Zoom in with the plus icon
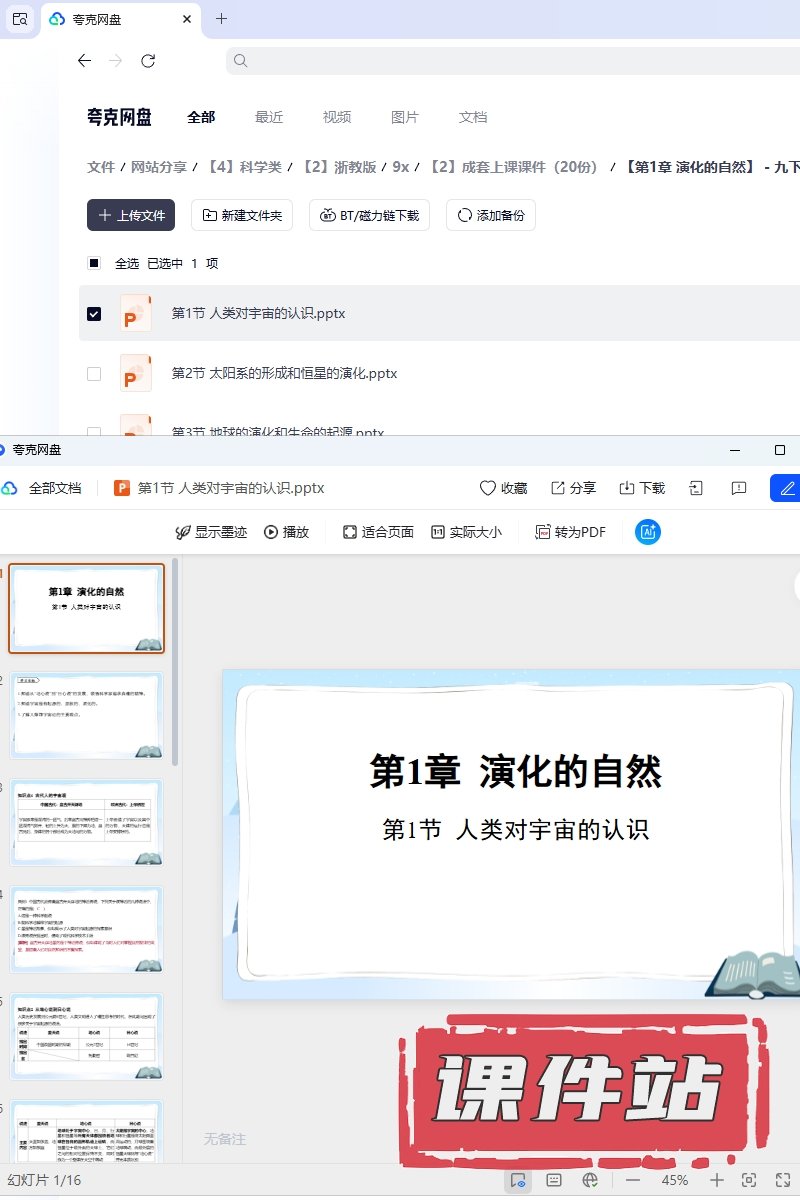Viewport: 800px width, 1200px height. point(716,1180)
